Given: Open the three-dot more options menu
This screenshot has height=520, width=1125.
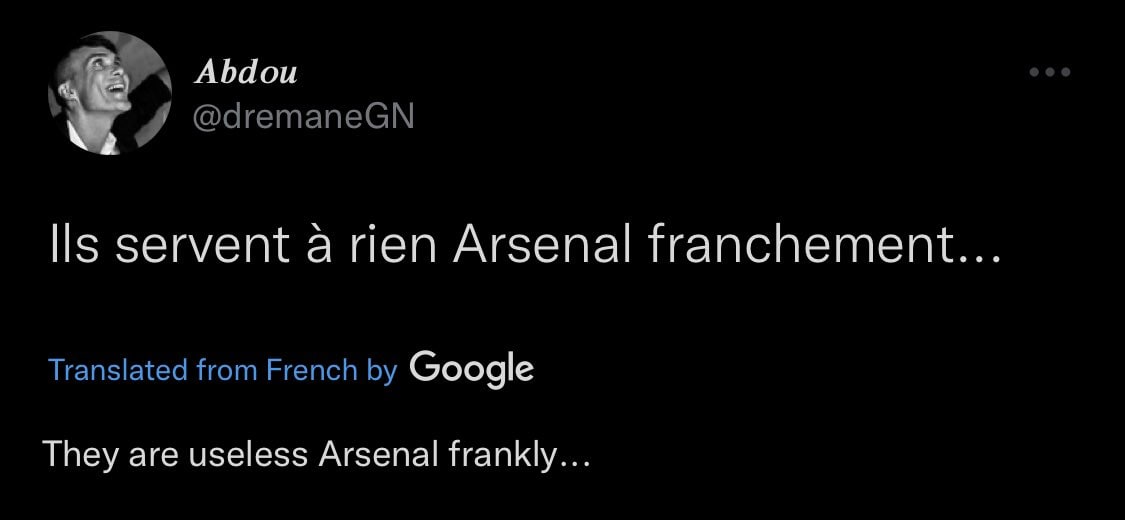Looking at the screenshot, I should (x=1050, y=72).
